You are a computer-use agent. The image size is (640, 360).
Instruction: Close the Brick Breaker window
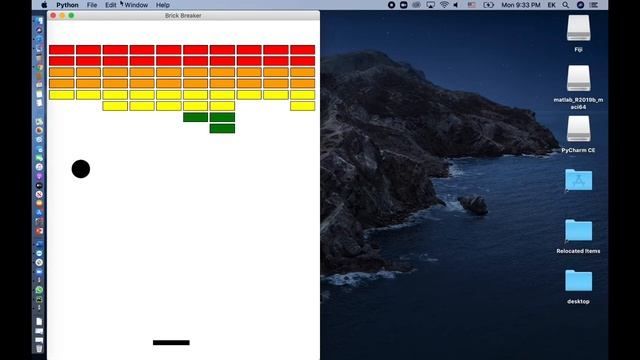click(53, 16)
